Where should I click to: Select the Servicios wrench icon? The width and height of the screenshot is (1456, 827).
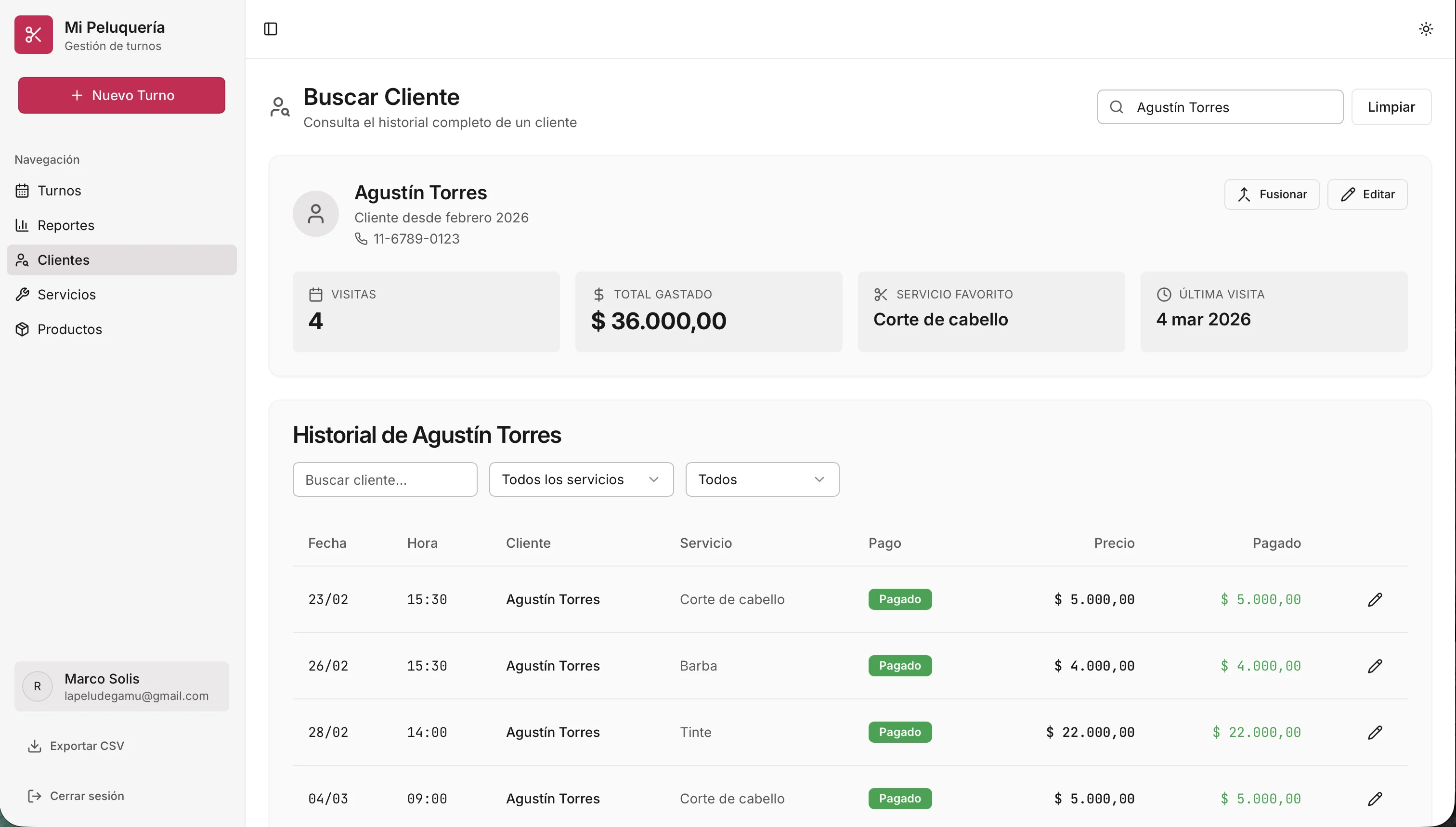tap(22, 294)
